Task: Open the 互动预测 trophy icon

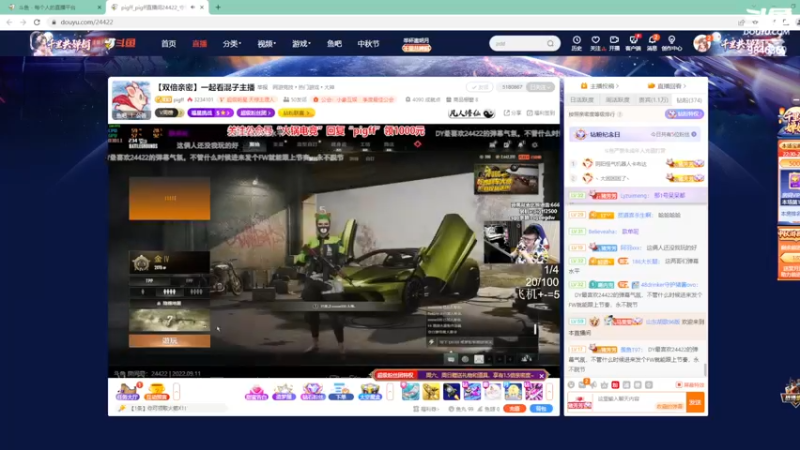Action: click(x=156, y=392)
